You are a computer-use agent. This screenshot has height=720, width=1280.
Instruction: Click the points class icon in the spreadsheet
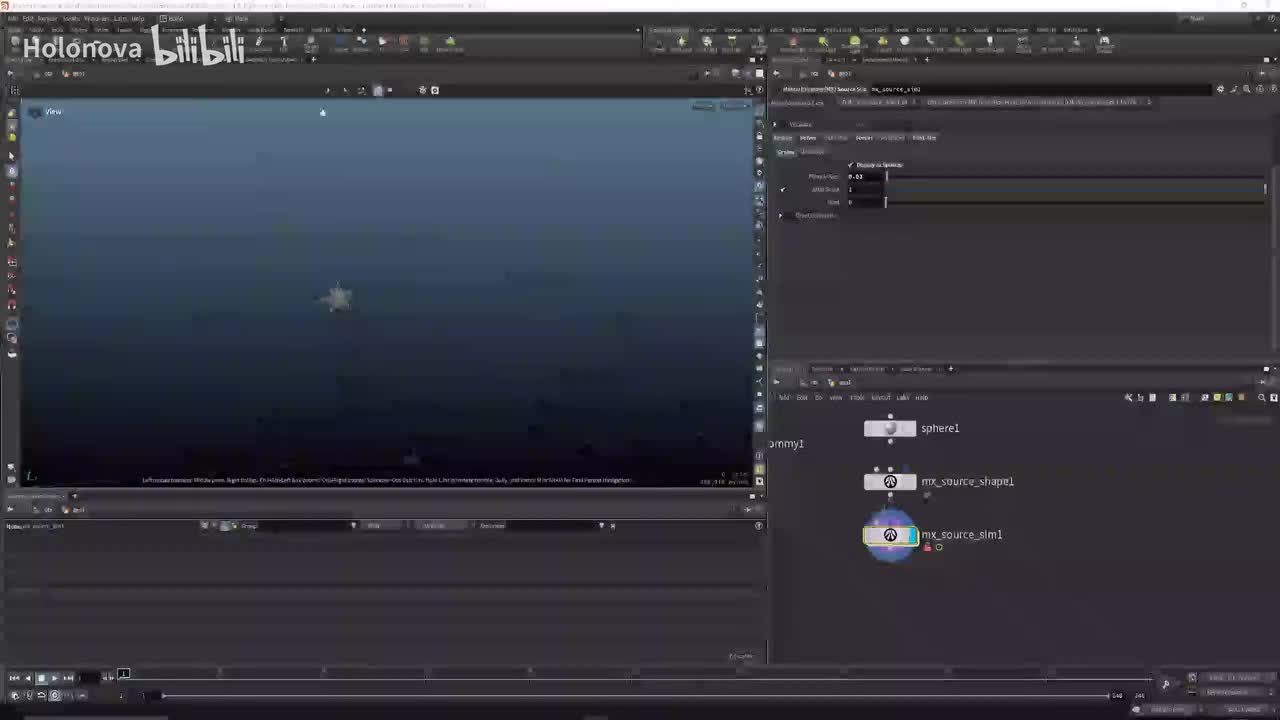pyautogui.click(x=205, y=526)
